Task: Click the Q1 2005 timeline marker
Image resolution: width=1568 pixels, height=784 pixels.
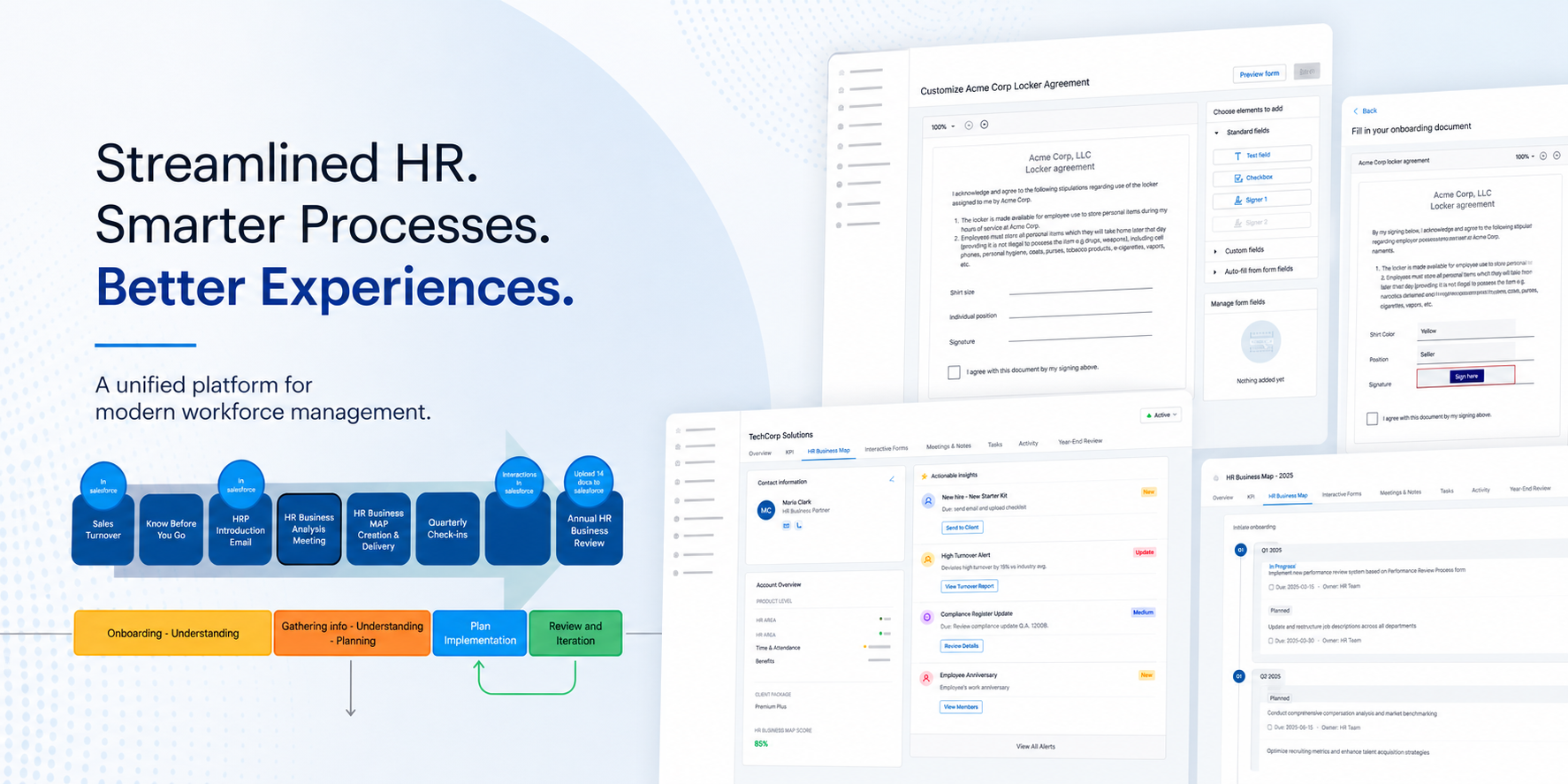Action: click(x=1240, y=550)
